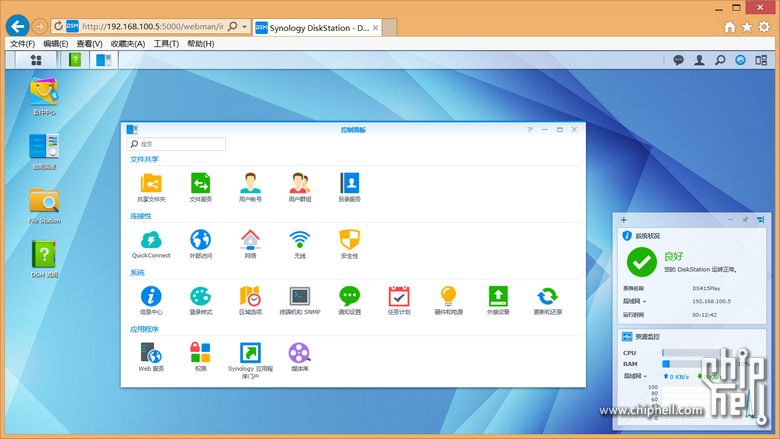
Task: Expand 局域网 dropdown in resource monitor widget
Action: pos(635,376)
